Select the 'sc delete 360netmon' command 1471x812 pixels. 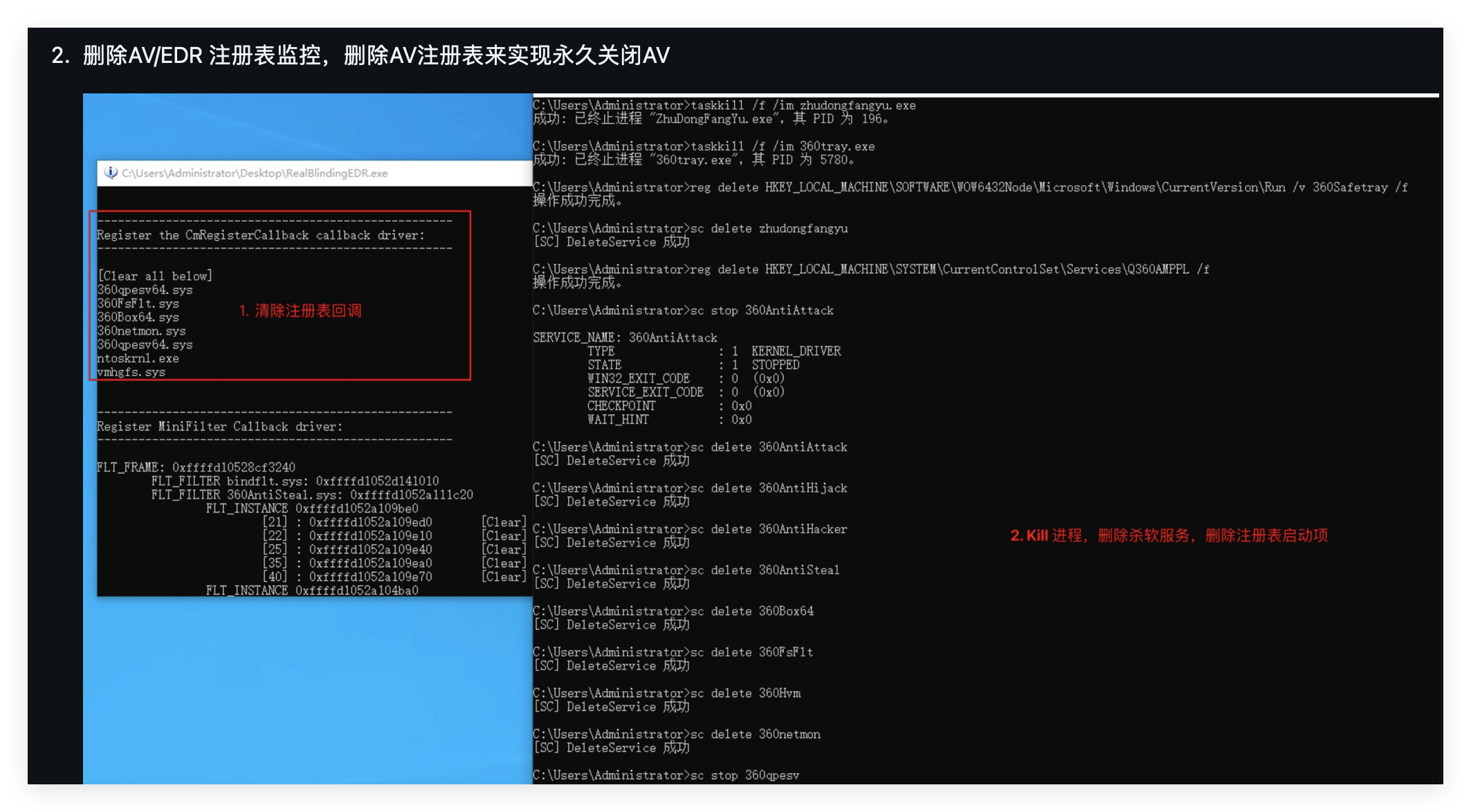tap(756, 735)
